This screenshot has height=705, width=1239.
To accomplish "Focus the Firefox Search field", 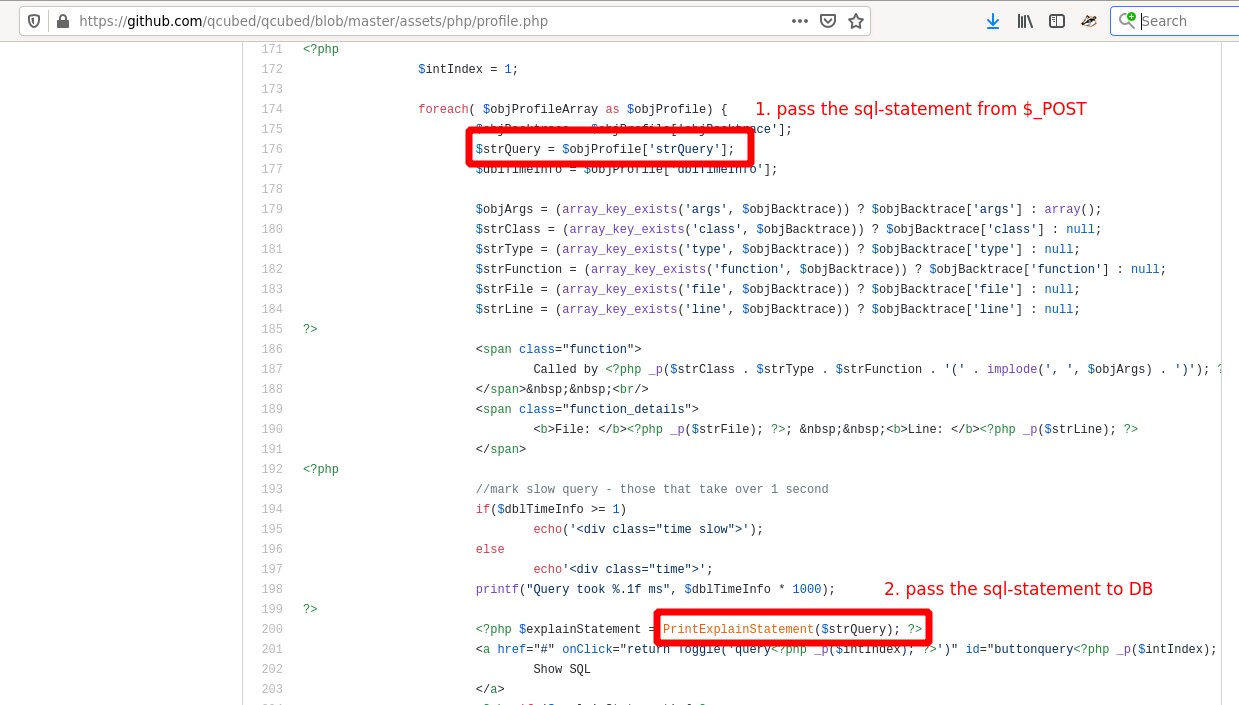I will point(1175,21).
